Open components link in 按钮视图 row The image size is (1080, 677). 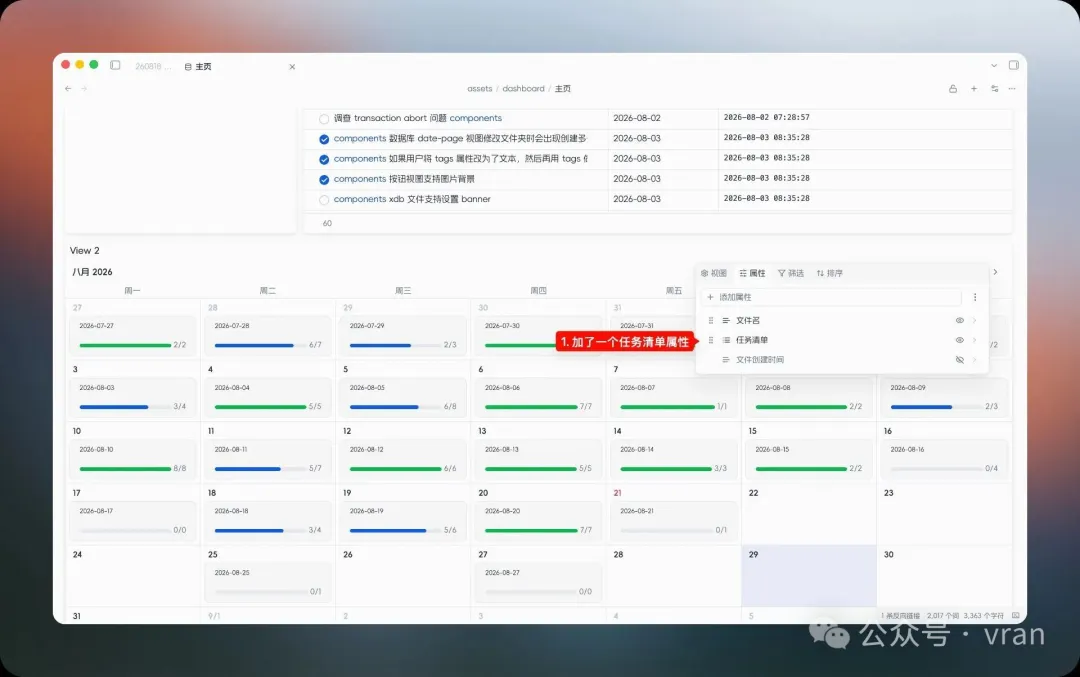[360, 178]
